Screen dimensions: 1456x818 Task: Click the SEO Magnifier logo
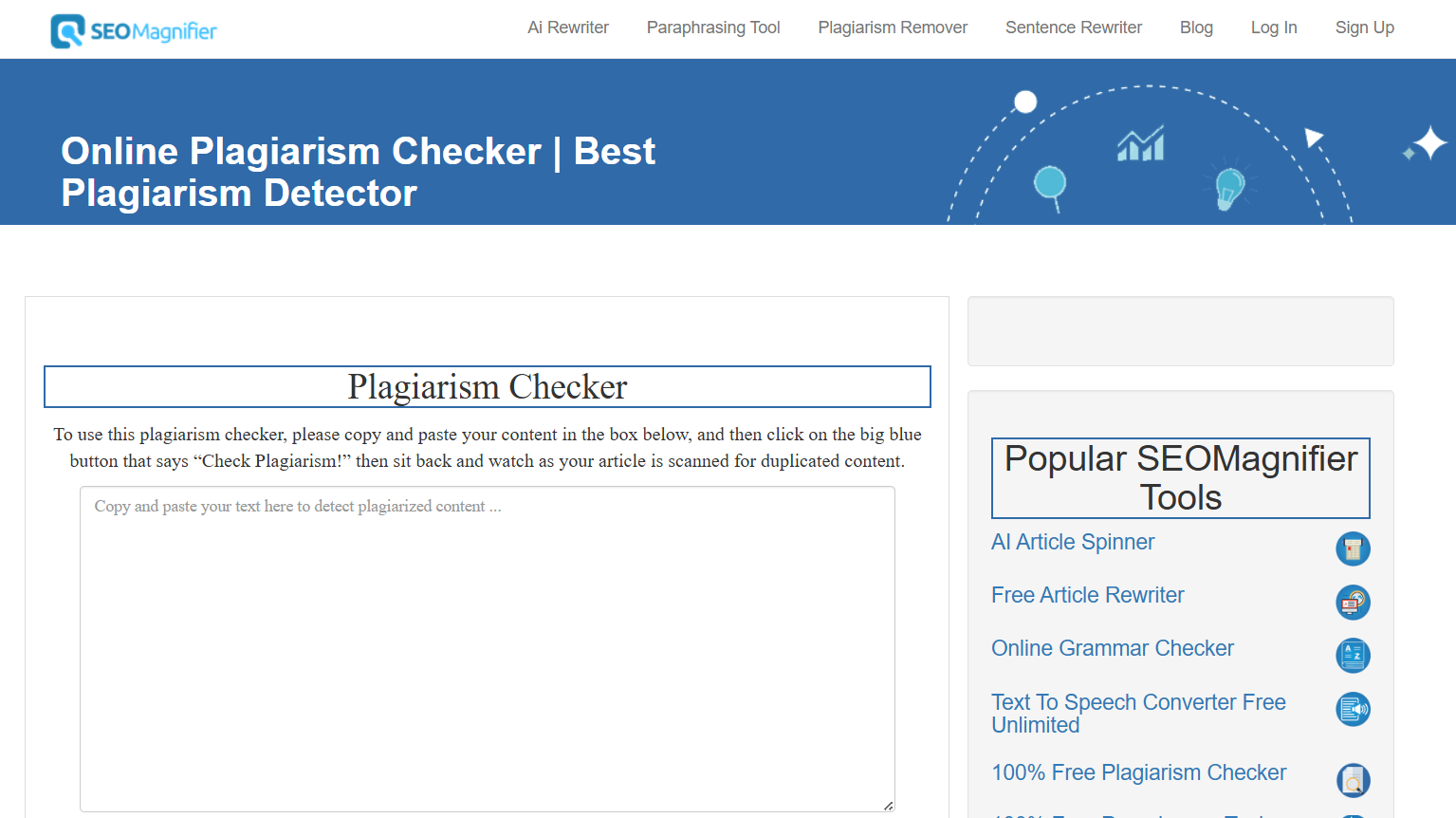click(133, 29)
